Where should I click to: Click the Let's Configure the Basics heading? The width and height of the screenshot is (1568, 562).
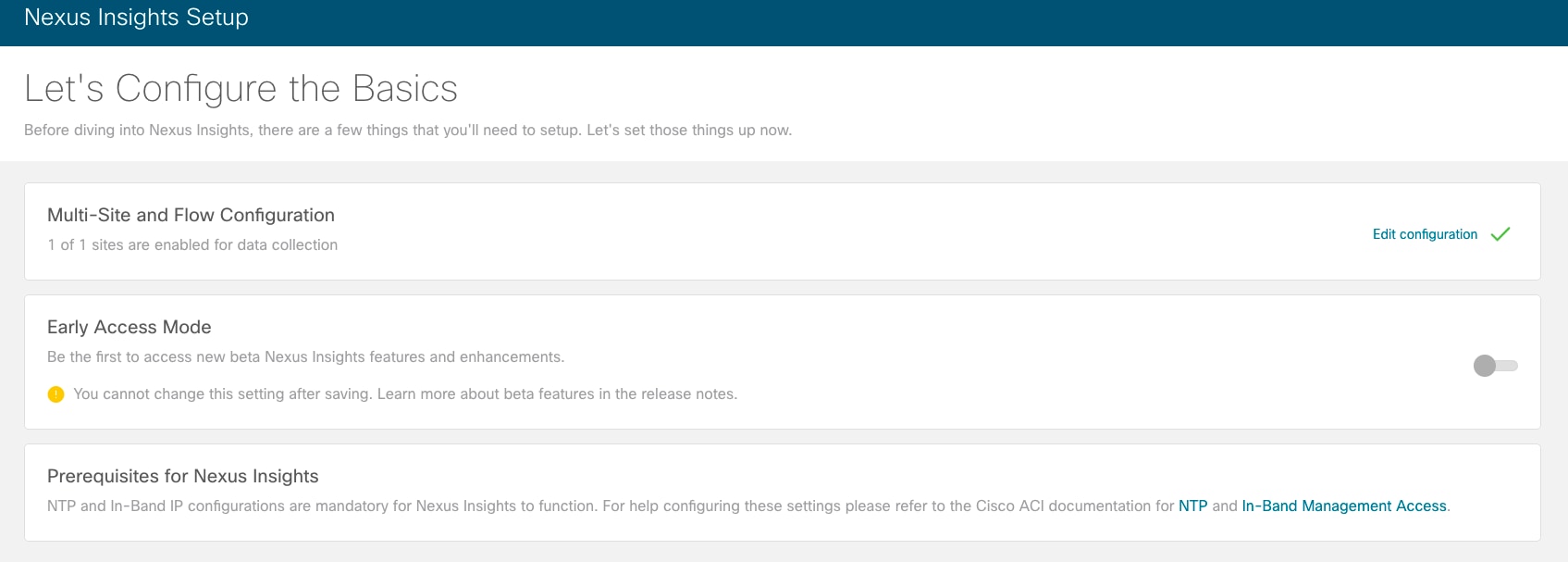pos(241,89)
